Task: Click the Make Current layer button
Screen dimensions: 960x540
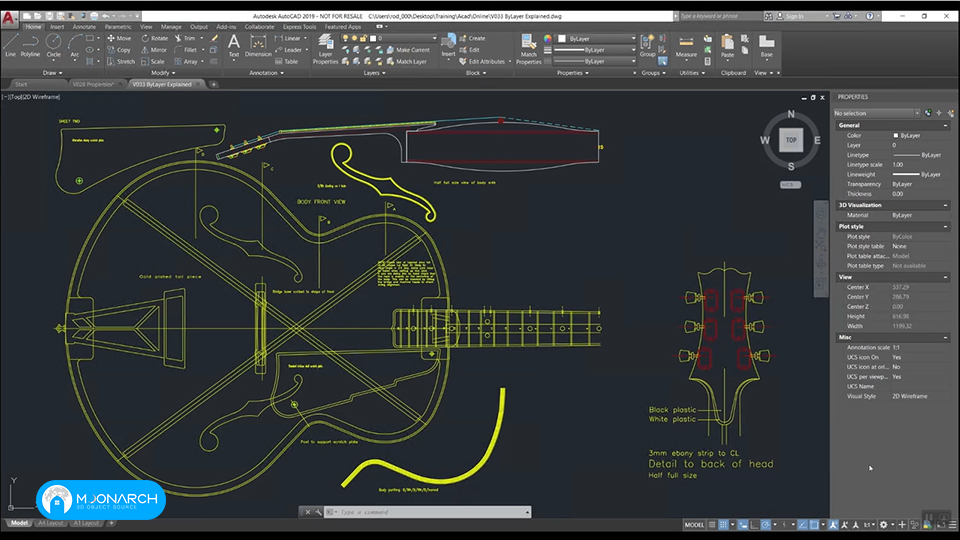Action: [x=408, y=50]
